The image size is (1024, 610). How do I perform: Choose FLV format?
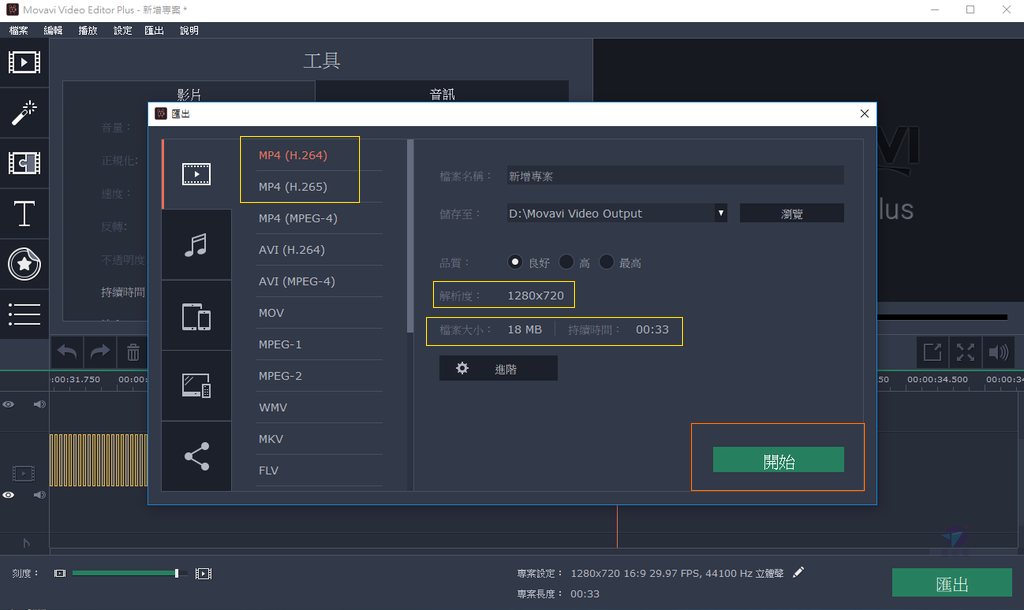point(268,470)
